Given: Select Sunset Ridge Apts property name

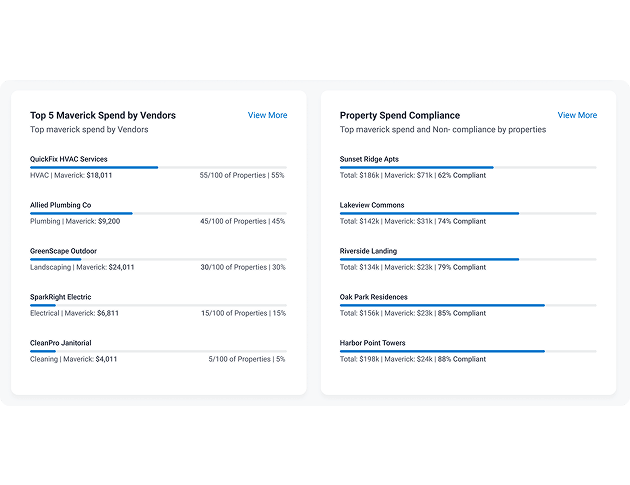Looking at the screenshot, I should [x=369, y=159].
